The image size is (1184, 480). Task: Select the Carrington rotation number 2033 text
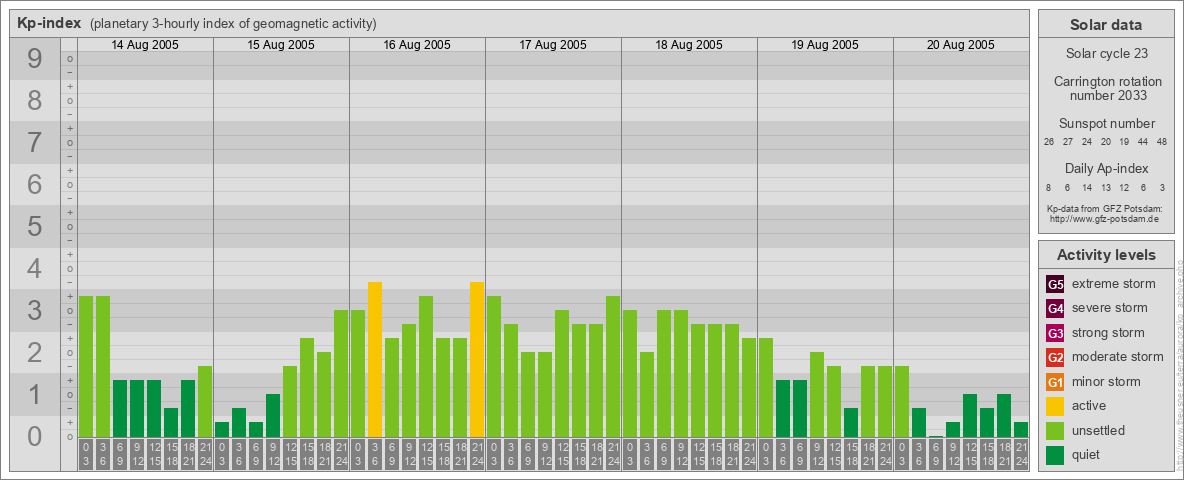click(1108, 88)
